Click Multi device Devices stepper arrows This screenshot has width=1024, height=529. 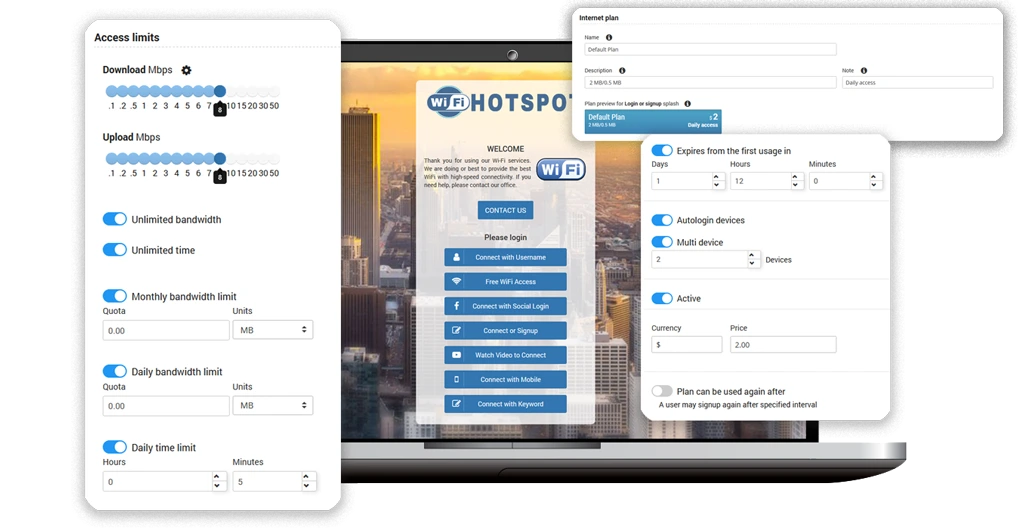[752, 259]
